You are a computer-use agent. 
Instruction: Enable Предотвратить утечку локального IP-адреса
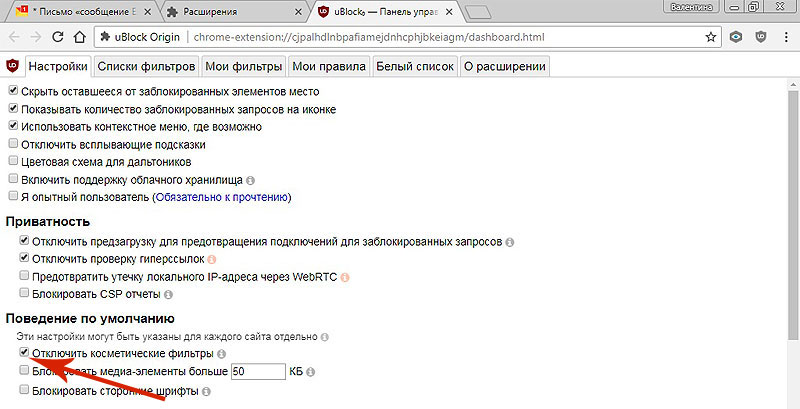coord(24,276)
